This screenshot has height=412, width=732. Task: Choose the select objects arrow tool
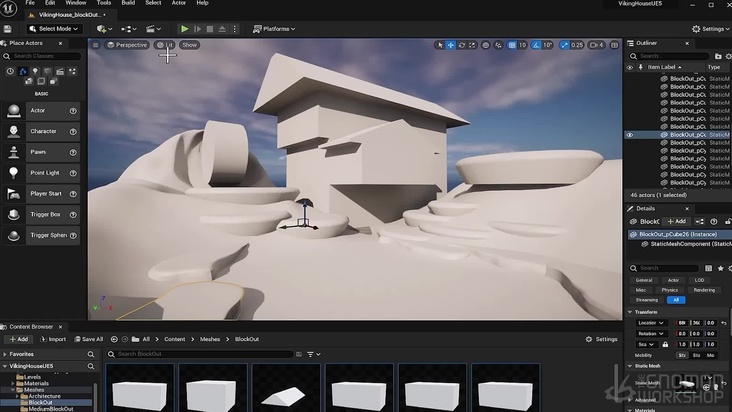[439, 45]
